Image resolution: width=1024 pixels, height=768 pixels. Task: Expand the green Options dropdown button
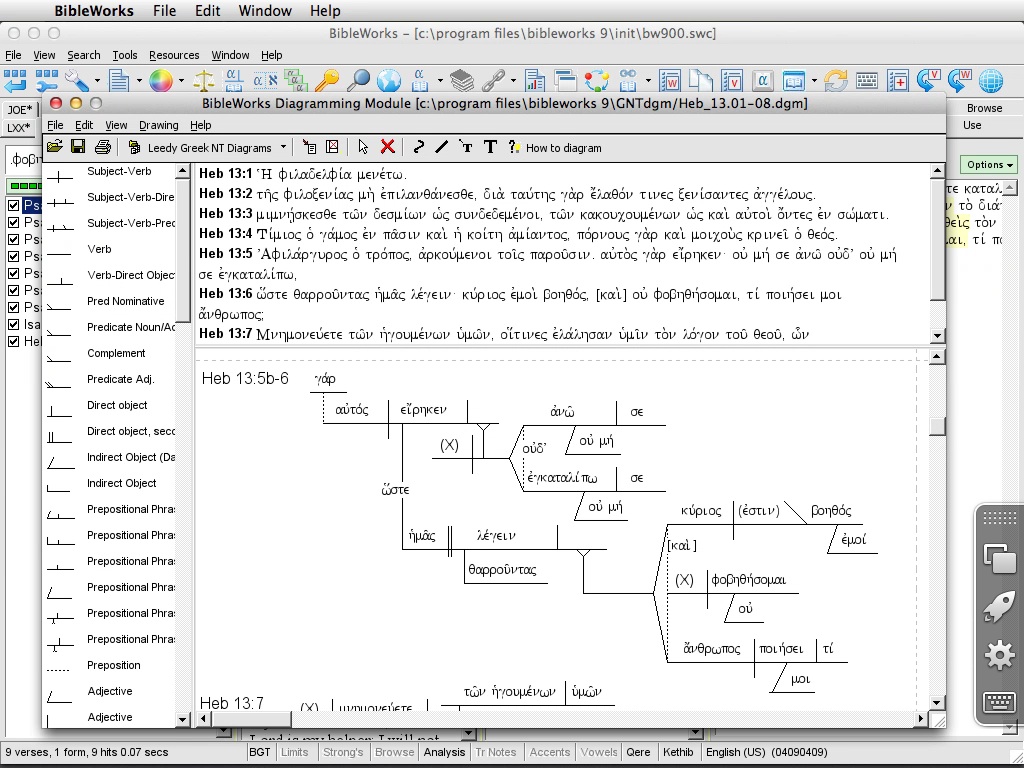989,165
